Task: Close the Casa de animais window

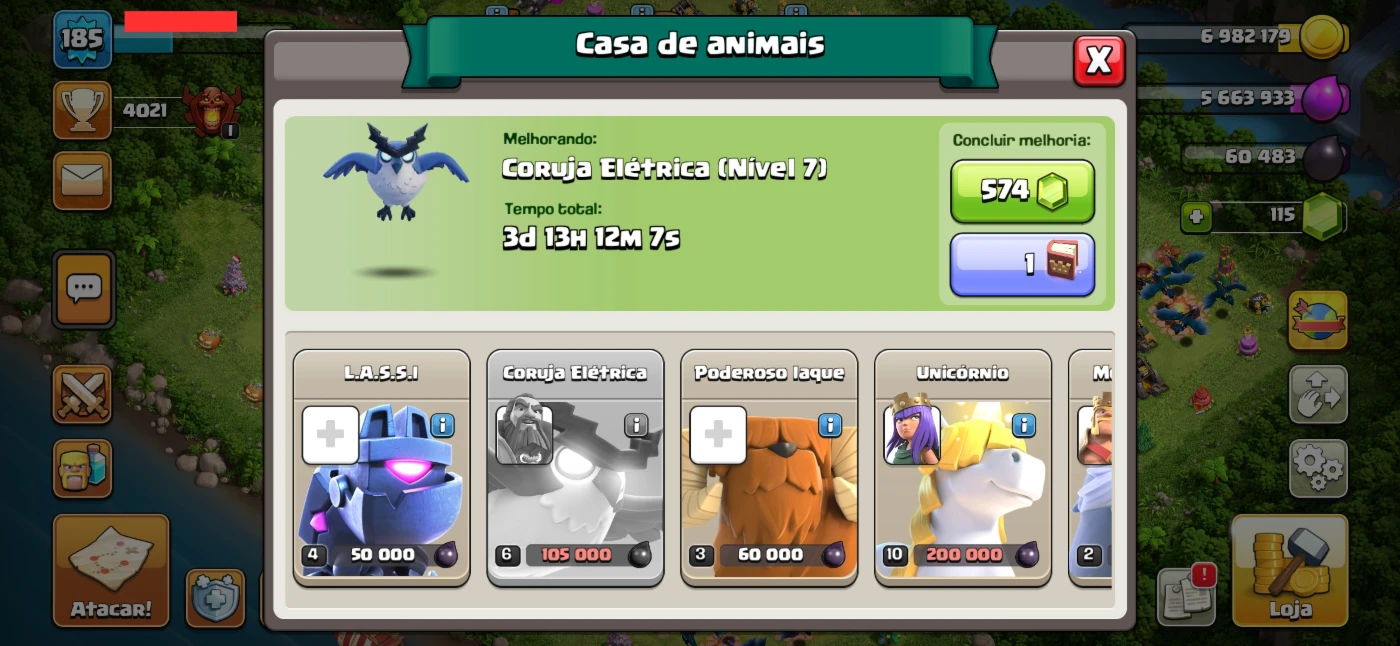Action: click(x=1099, y=61)
